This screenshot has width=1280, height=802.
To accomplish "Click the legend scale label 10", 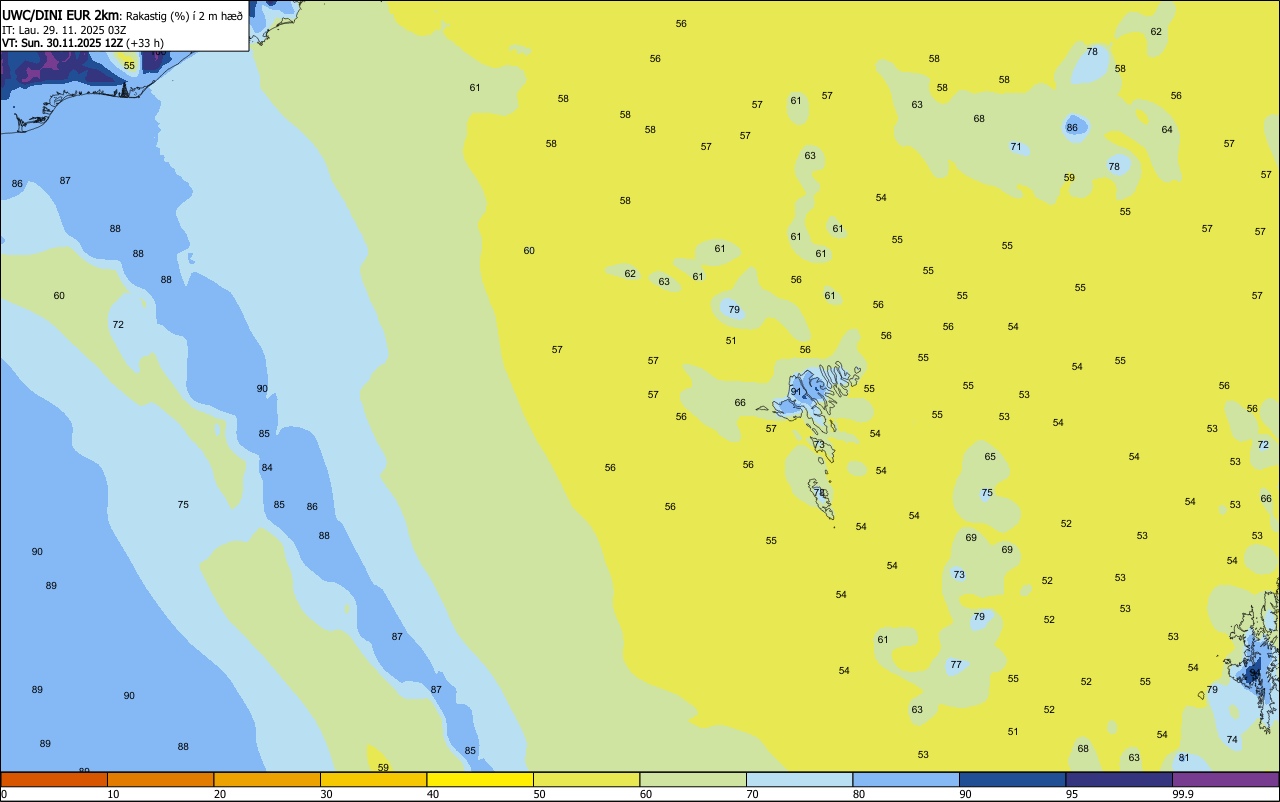I will tap(113, 794).
